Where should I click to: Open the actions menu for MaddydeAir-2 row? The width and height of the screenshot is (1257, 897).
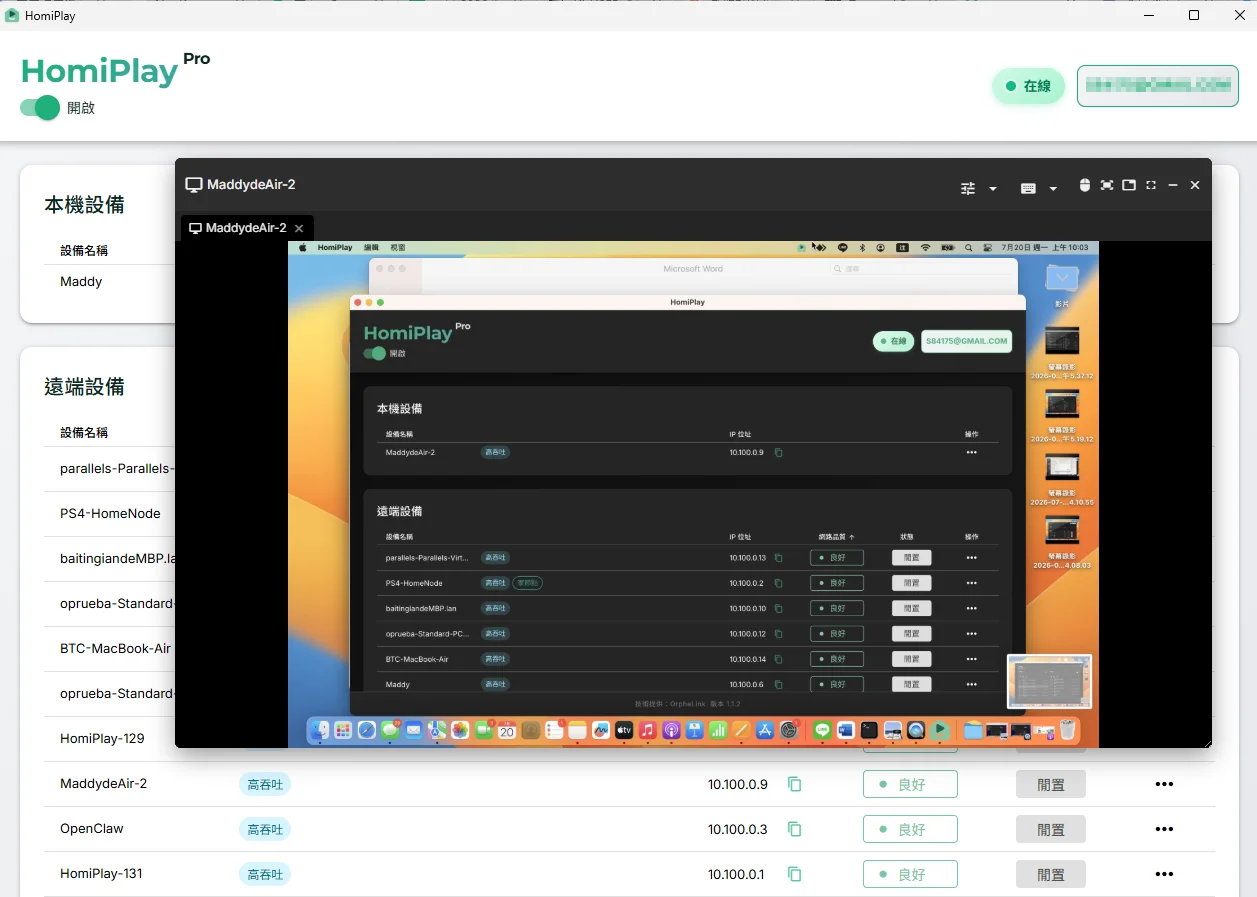coord(1164,784)
